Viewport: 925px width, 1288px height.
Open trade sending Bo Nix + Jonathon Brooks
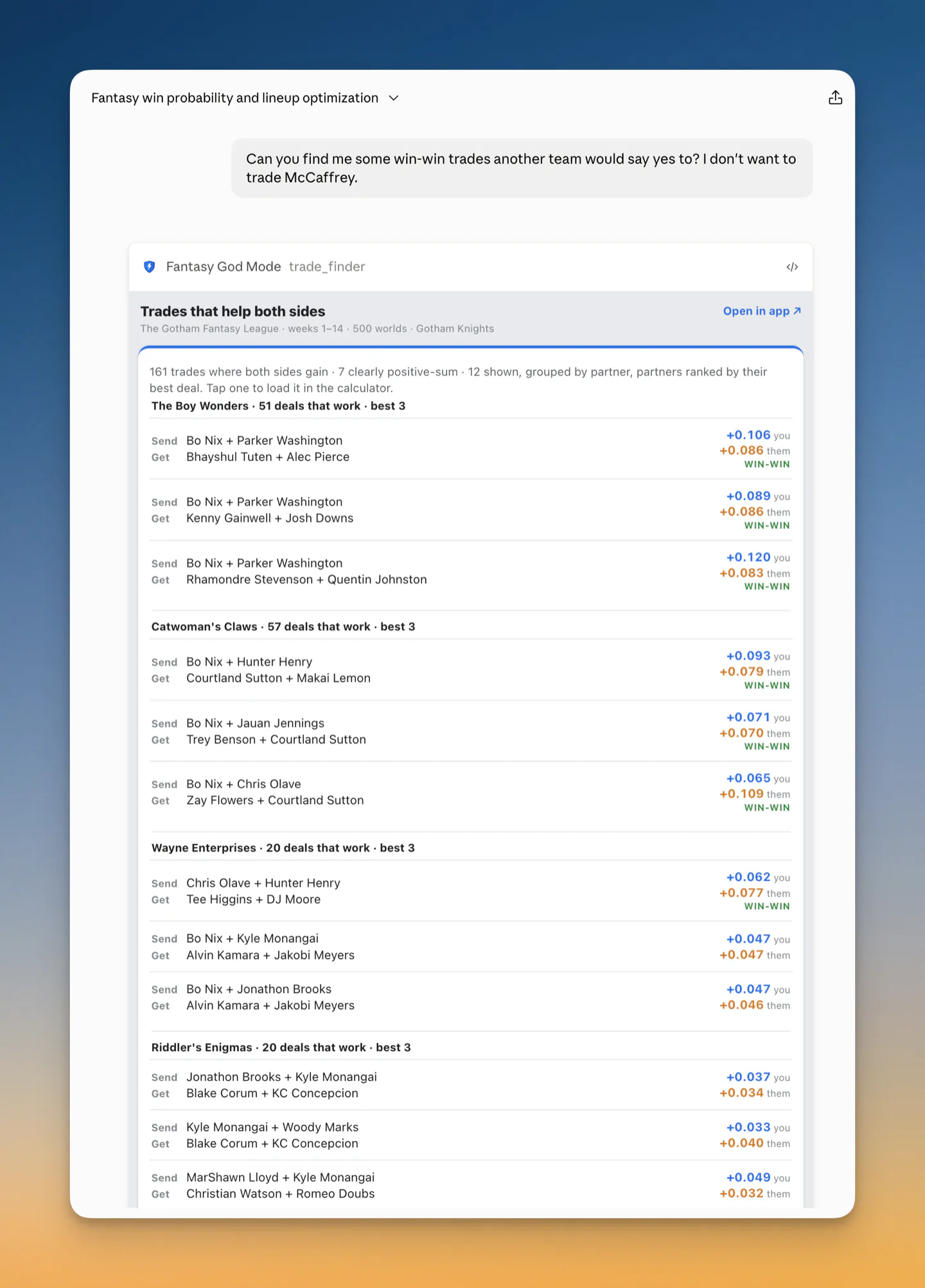[x=470, y=997]
